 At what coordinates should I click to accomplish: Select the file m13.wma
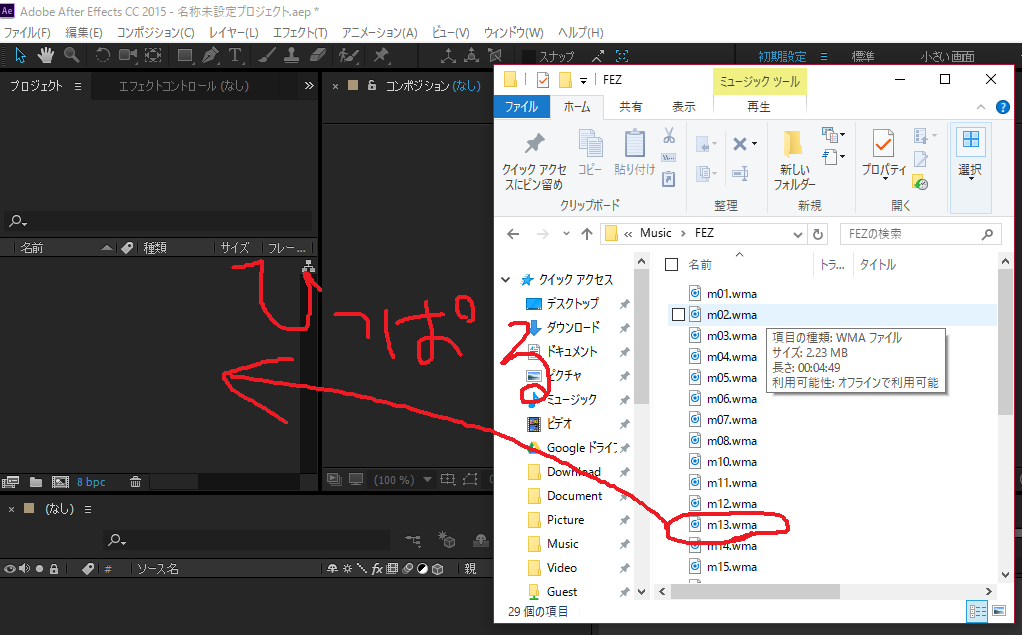(731, 525)
